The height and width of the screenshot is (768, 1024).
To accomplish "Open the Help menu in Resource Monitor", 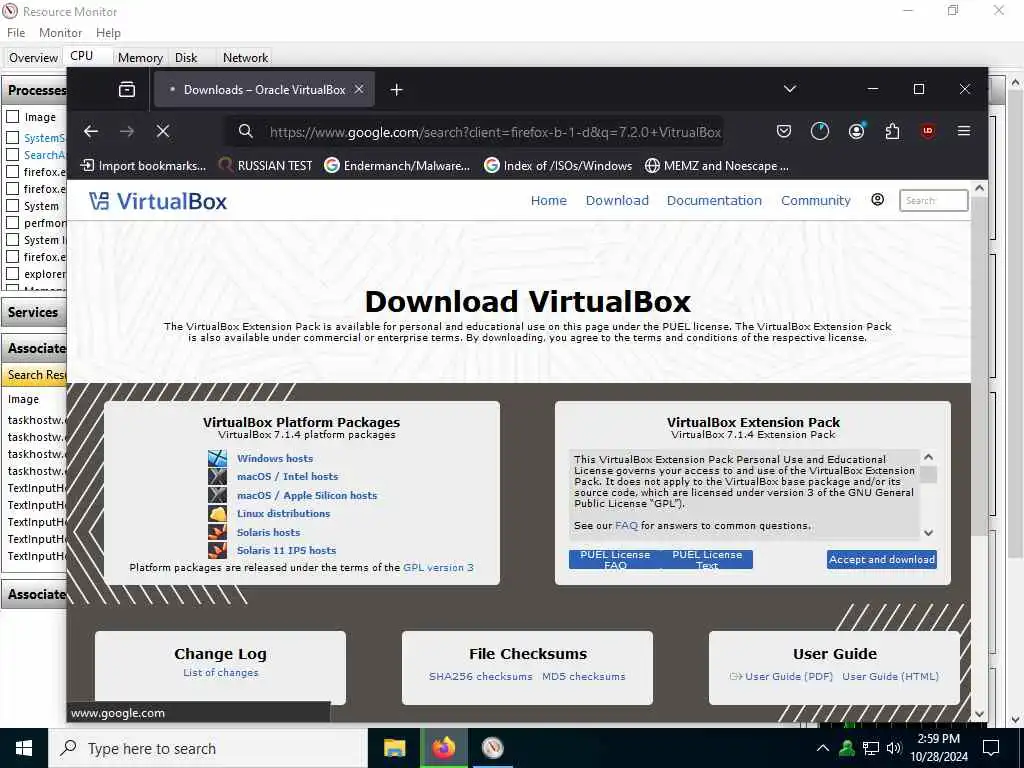I will [x=108, y=33].
